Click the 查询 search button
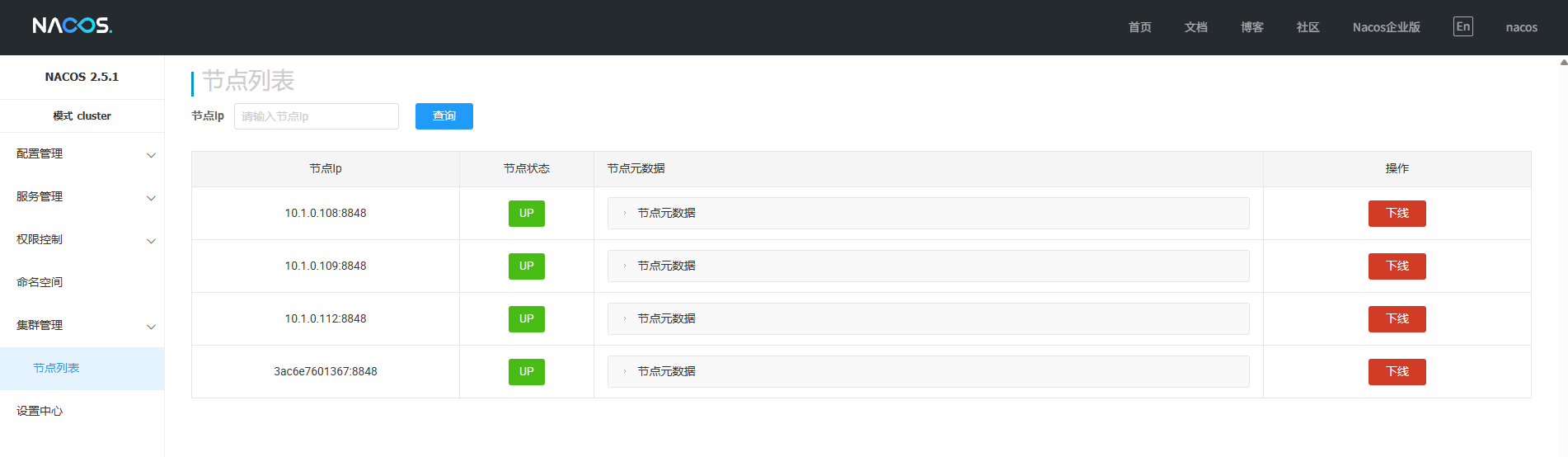This screenshot has width=1568, height=457. click(x=444, y=116)
